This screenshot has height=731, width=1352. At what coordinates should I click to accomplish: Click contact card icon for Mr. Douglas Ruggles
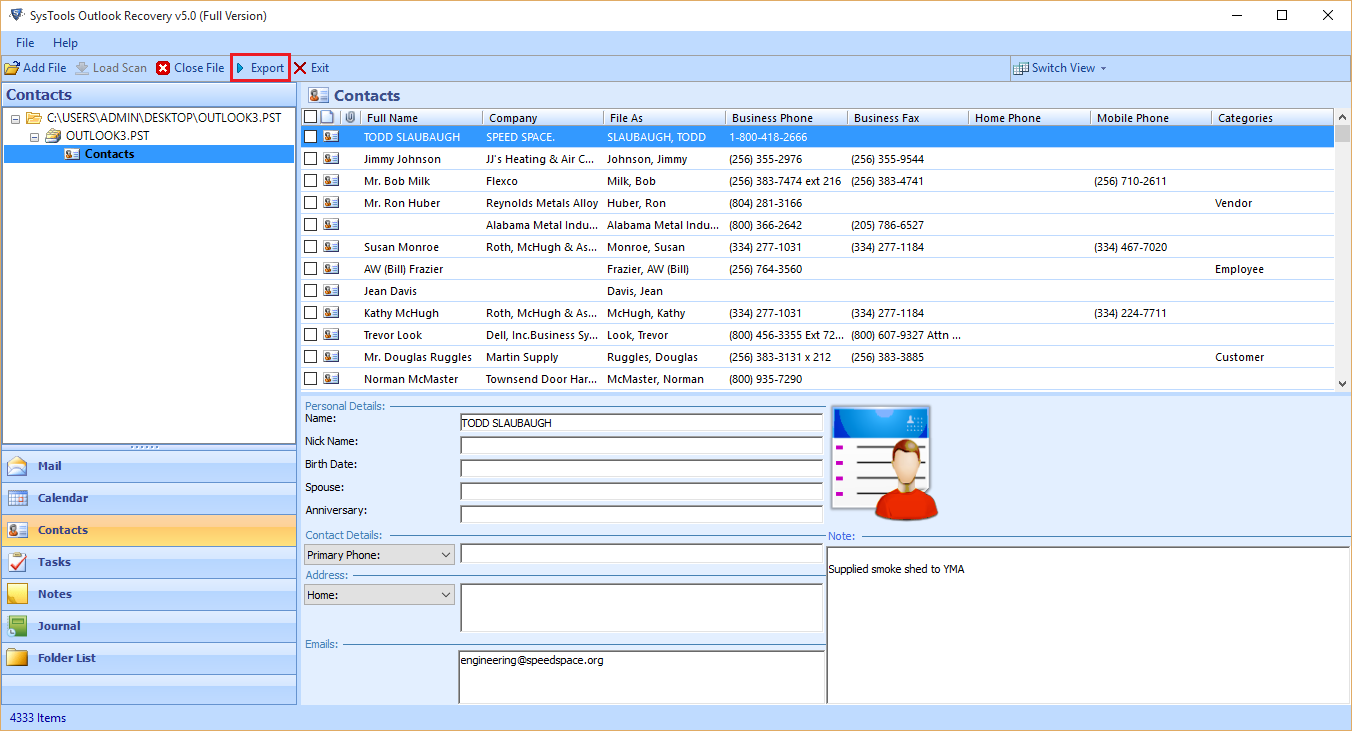[x=331, y=357]
